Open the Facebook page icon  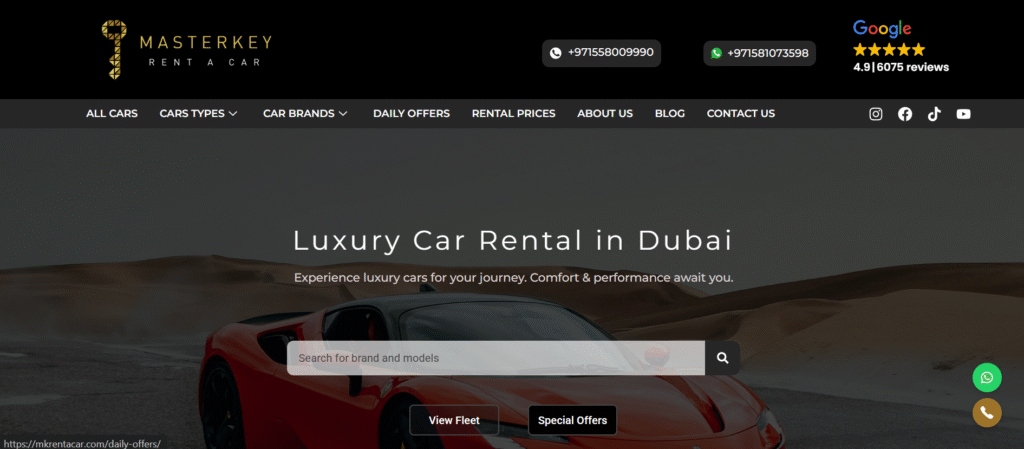905,114
